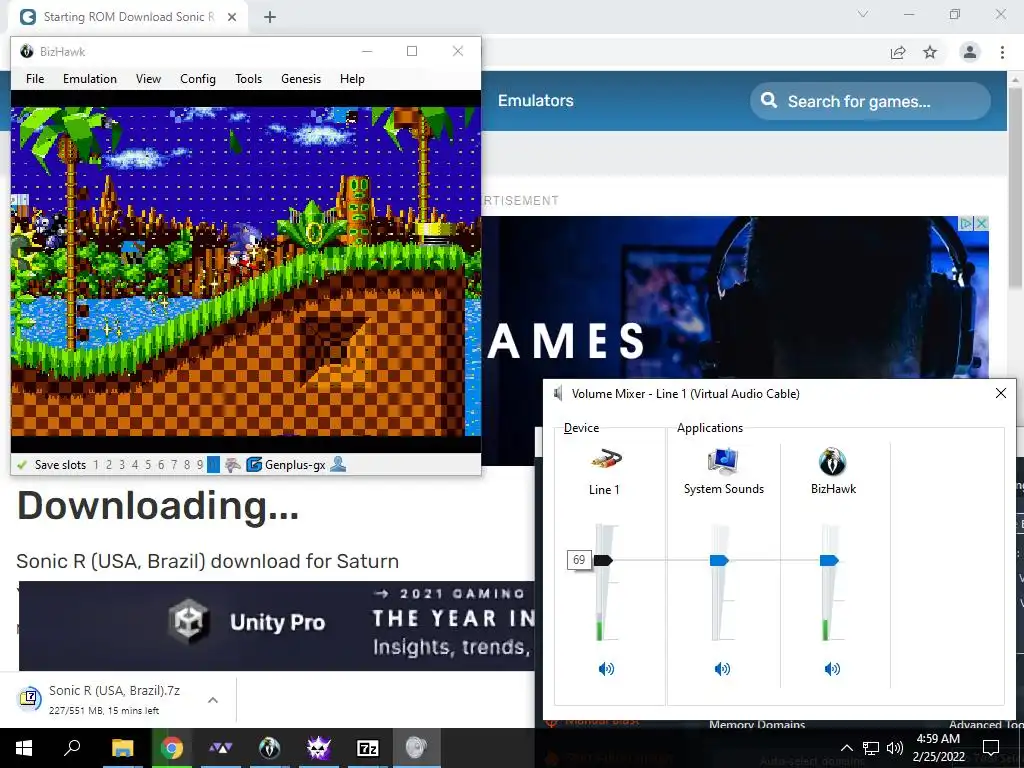Screen dimensions: 1024x768
Task: Select save slot 5 in BizHawk
Action: [148, 465]
